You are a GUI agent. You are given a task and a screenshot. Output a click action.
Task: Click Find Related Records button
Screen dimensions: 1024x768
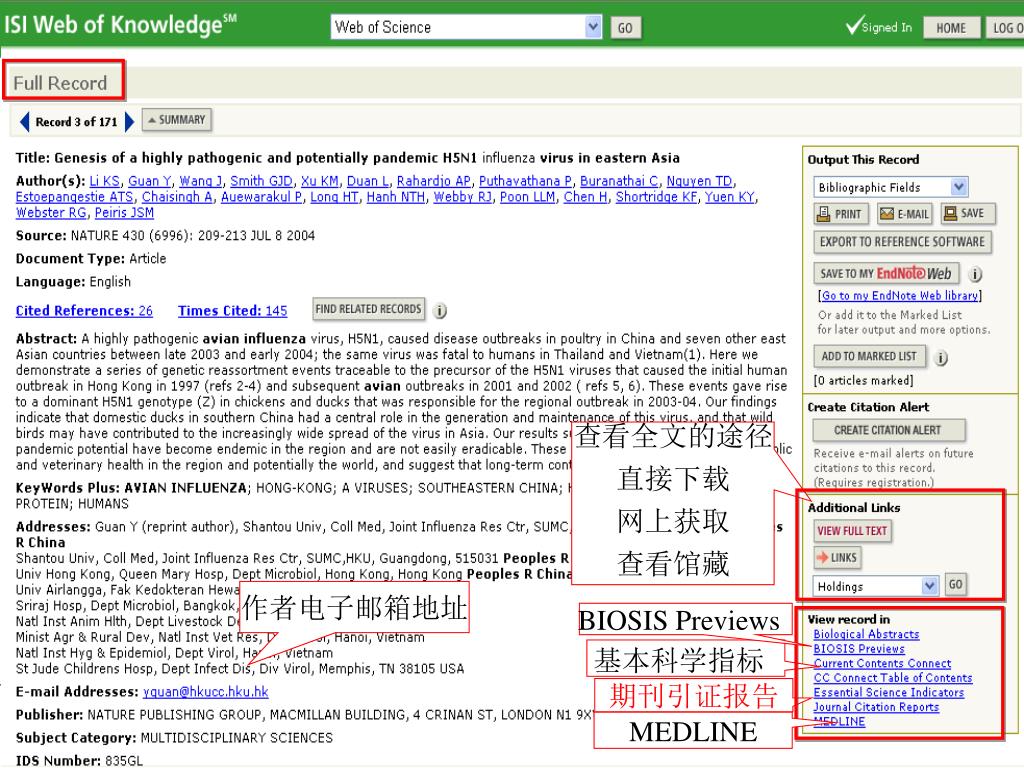point(368,309)
